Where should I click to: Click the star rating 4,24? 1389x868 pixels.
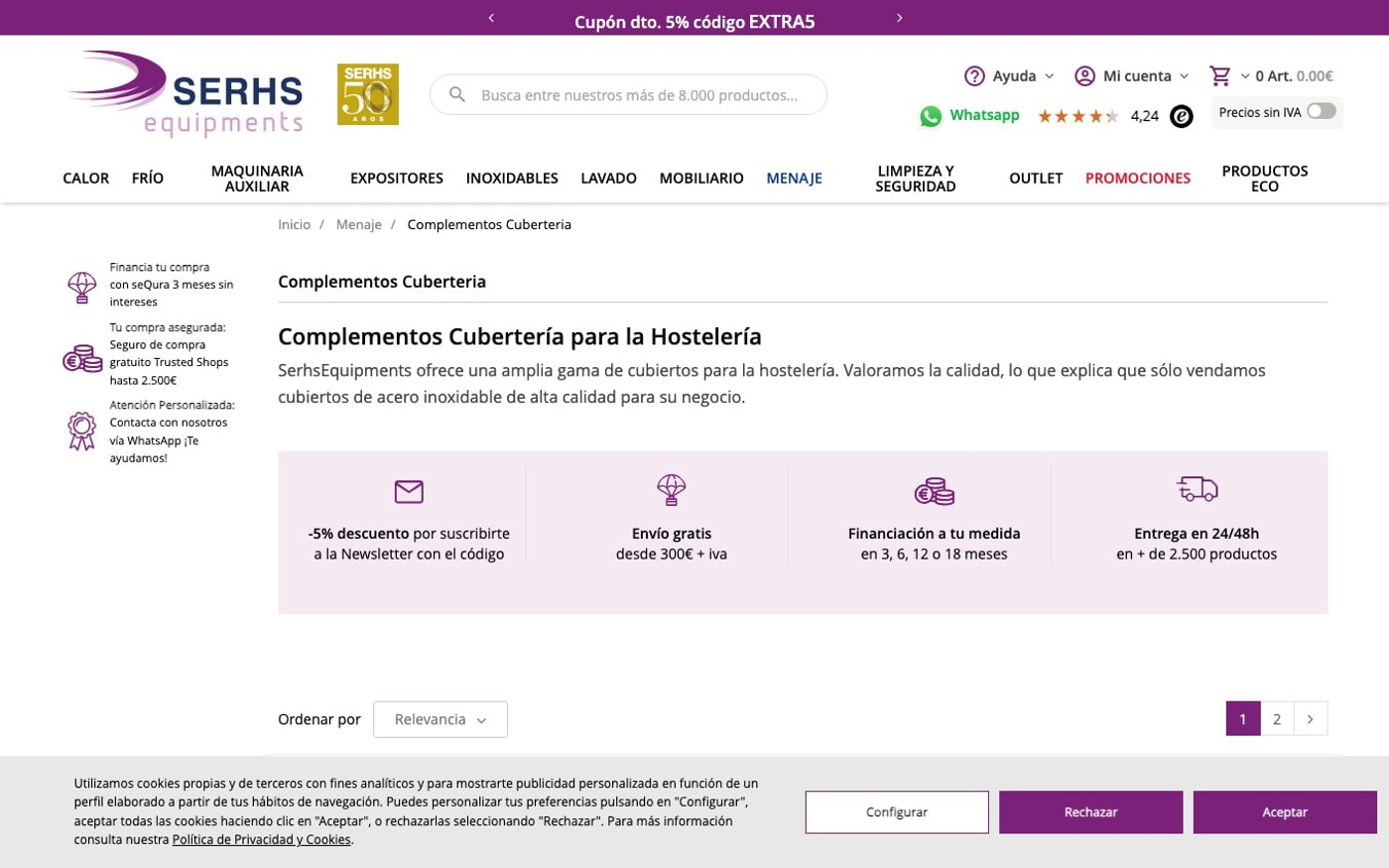pos(1098,116)
